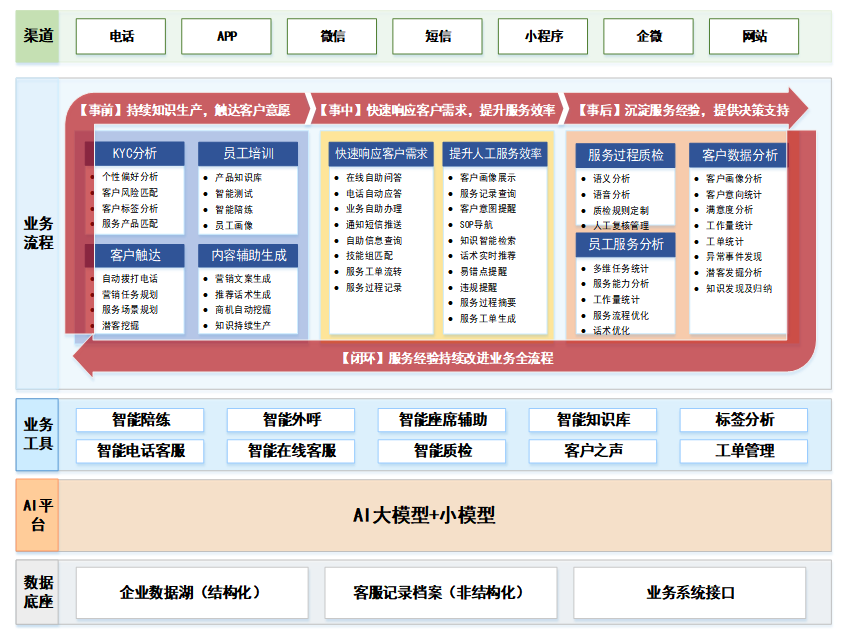Select the 内容辅助生成 header
Viewport: 841px width, 630px height.
[248, 256]
